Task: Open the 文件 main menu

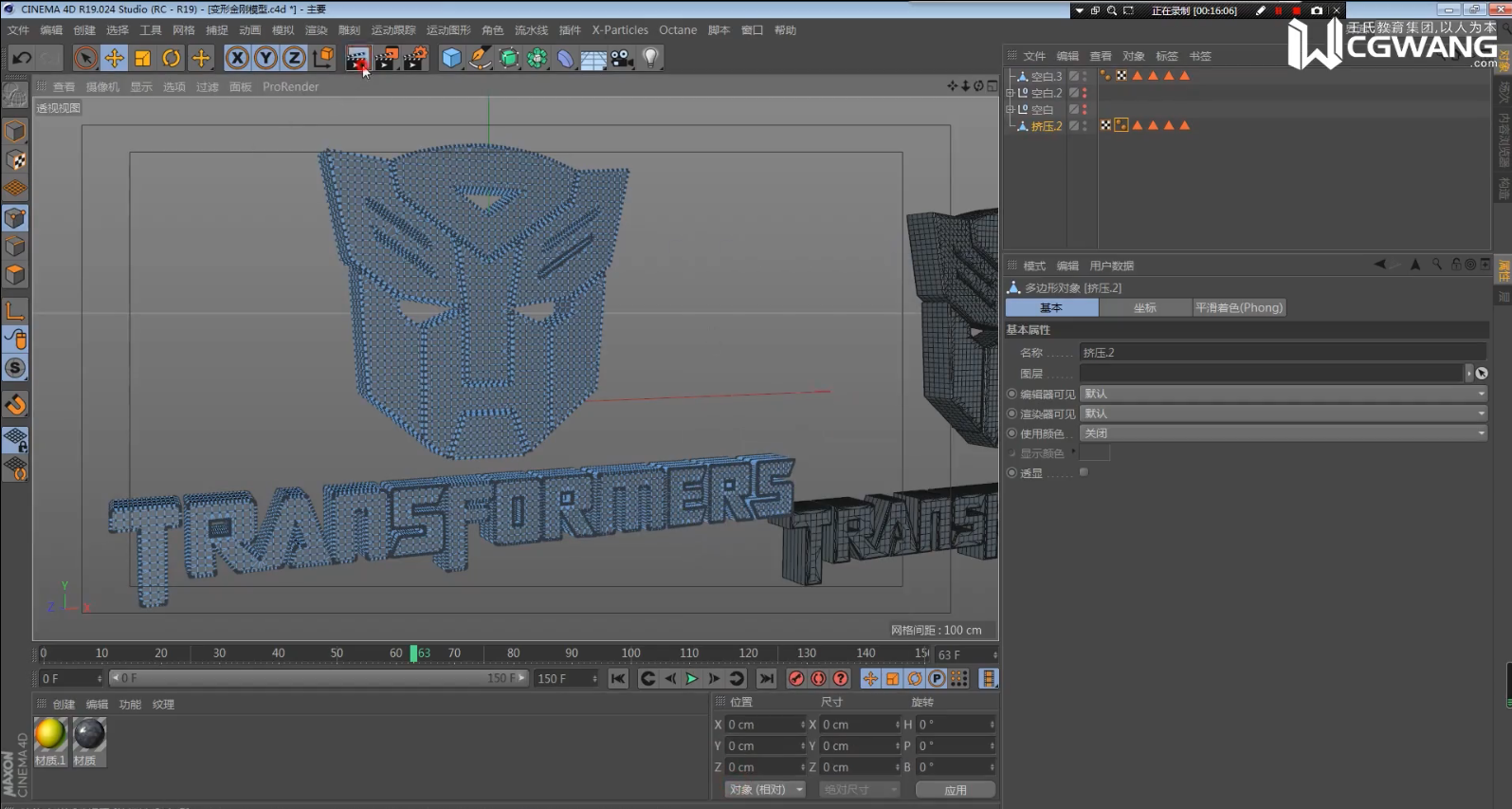Action: (x=18, y=30)
